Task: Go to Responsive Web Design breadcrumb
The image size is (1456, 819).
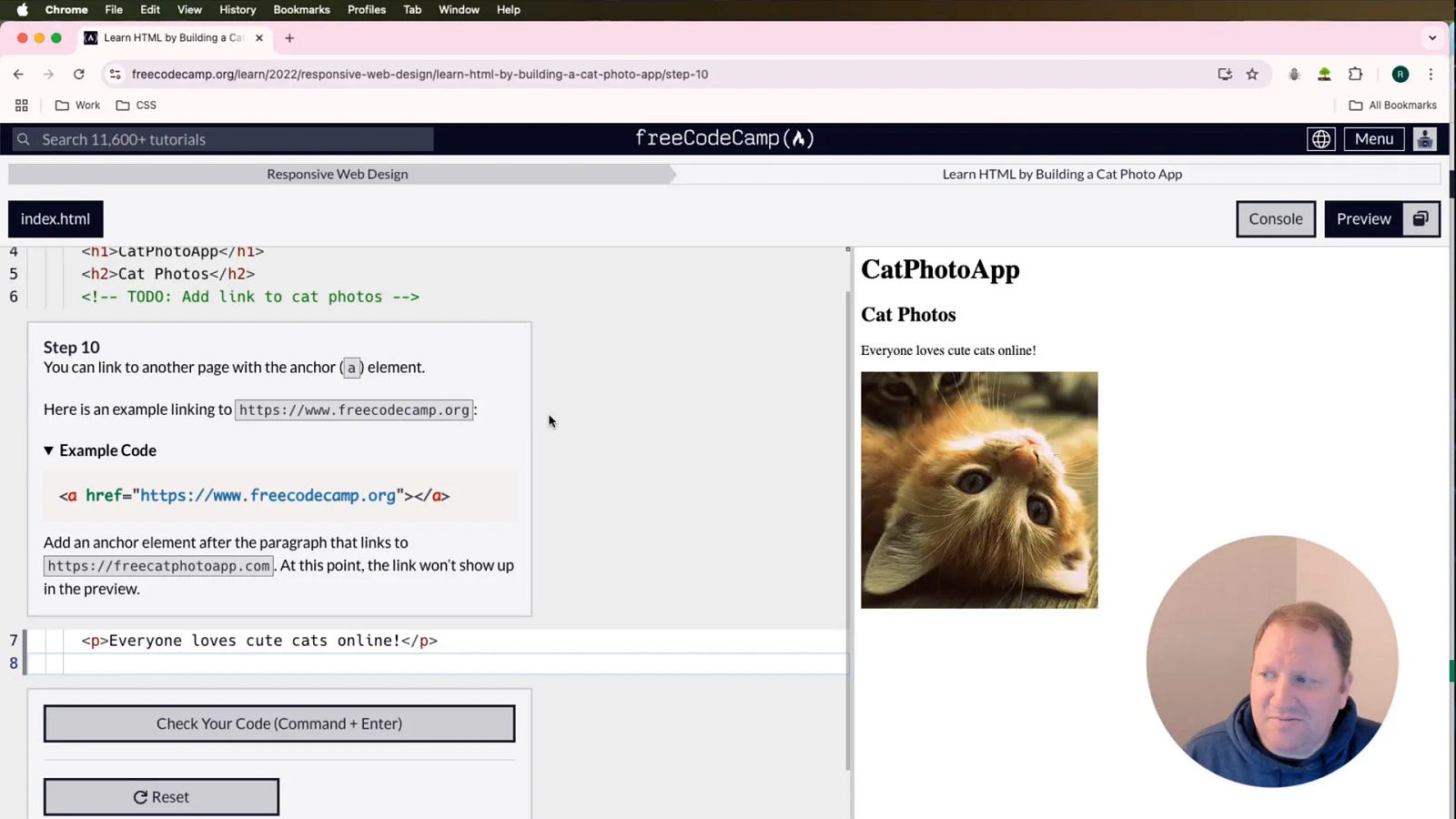Action: (x=338, y=174)
